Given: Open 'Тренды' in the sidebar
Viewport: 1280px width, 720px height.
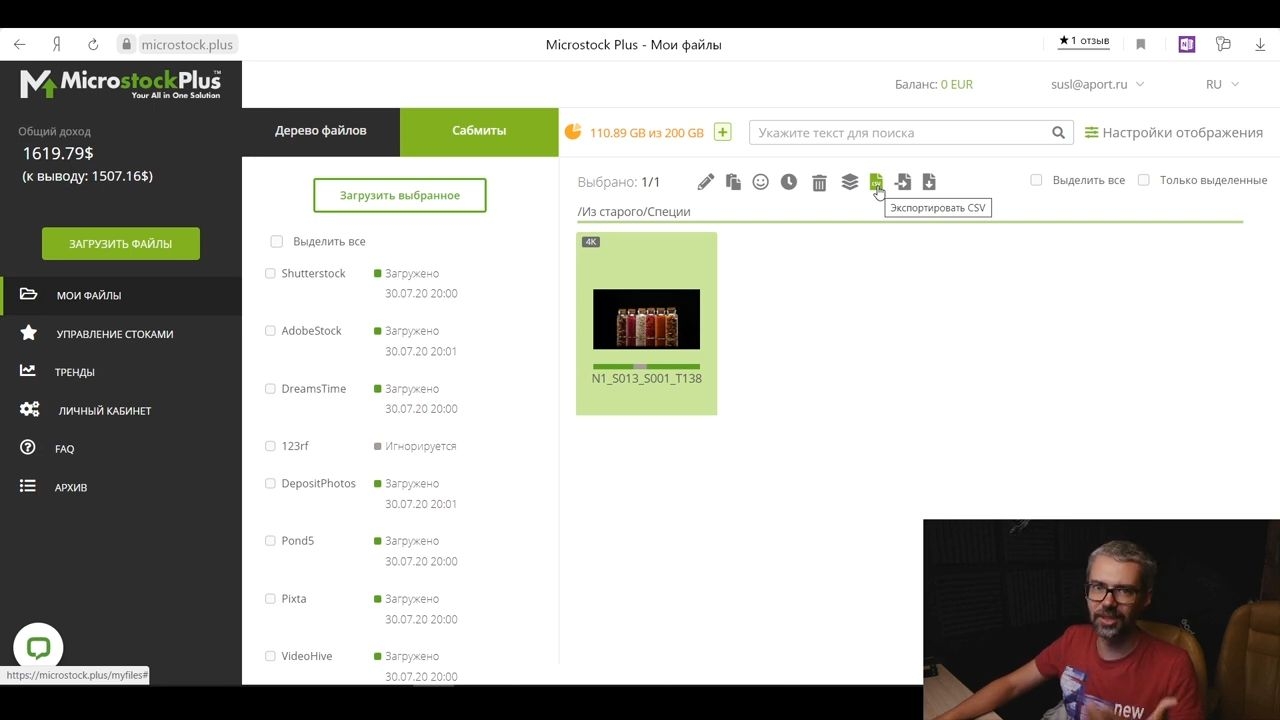Looking at the screenshot, I should coord(121,372).
